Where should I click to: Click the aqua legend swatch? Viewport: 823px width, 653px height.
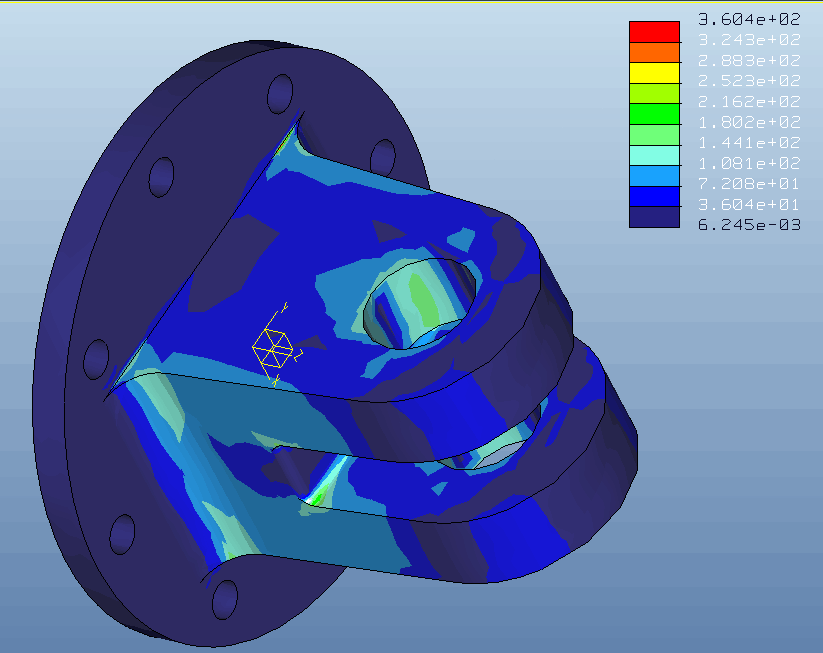[655, 155]
